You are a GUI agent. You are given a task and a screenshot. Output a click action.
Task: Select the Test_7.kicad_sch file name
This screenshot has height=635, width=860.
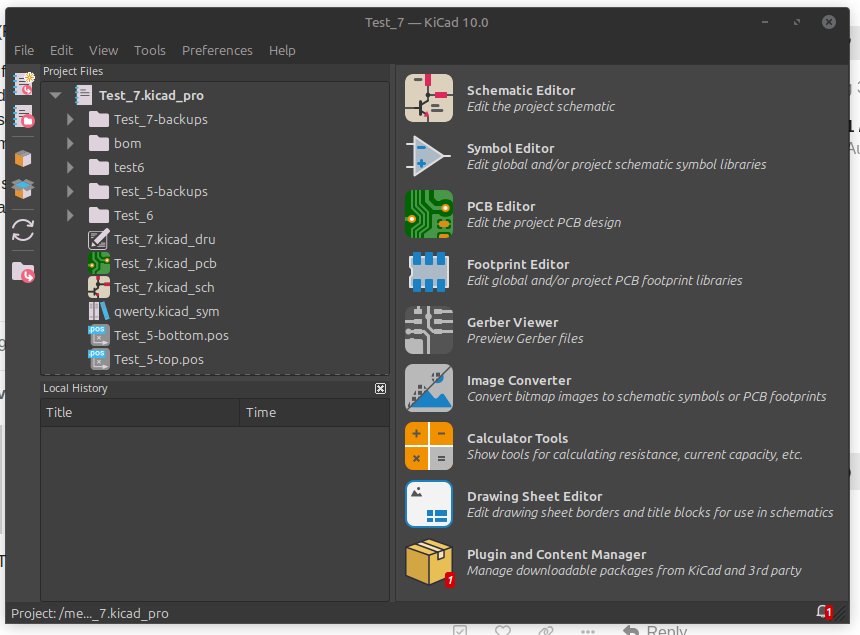pos(164,287)
